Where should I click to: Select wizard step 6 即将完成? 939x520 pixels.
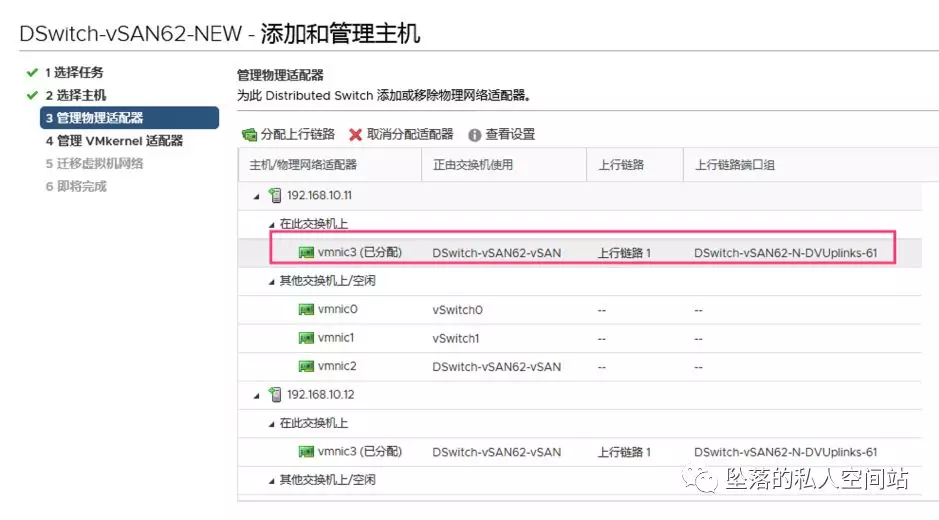(x=76, y=186)
